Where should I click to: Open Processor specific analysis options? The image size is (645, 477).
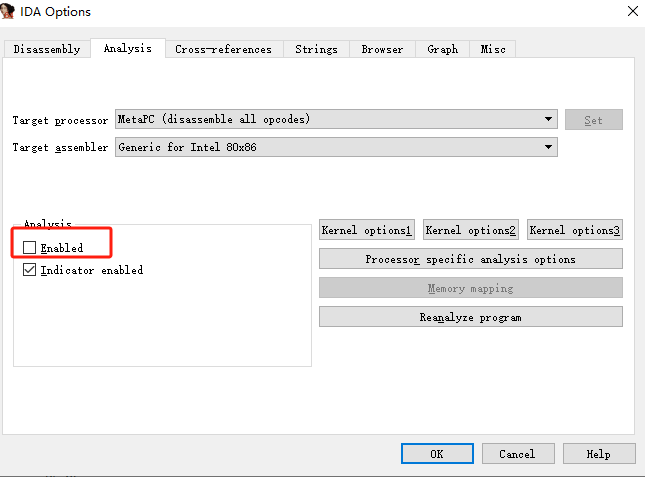click(470, 259)
